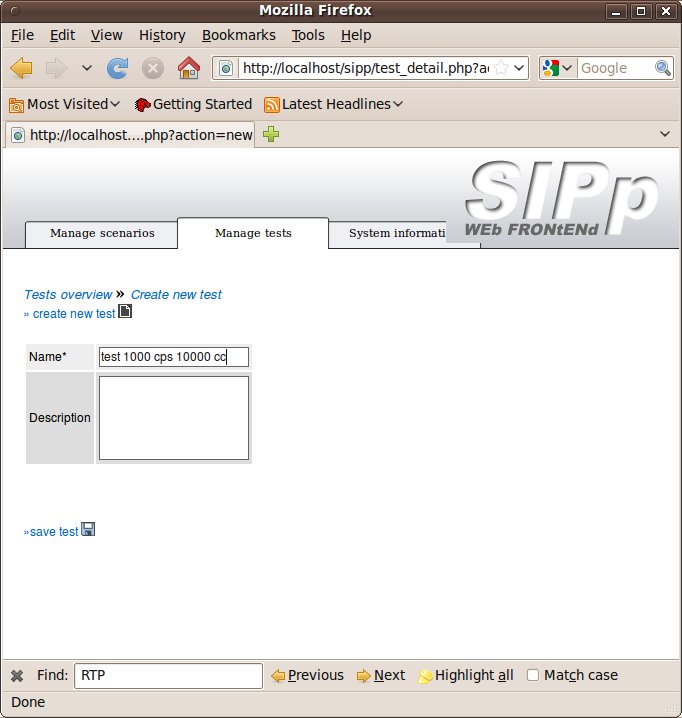Open the History menu

pos(162,35)
